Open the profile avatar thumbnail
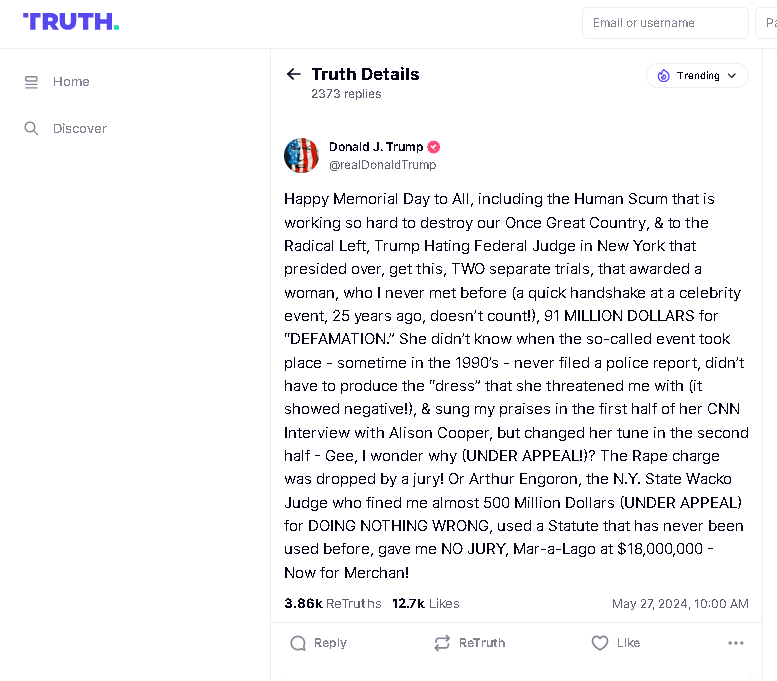 coord(301,155)
